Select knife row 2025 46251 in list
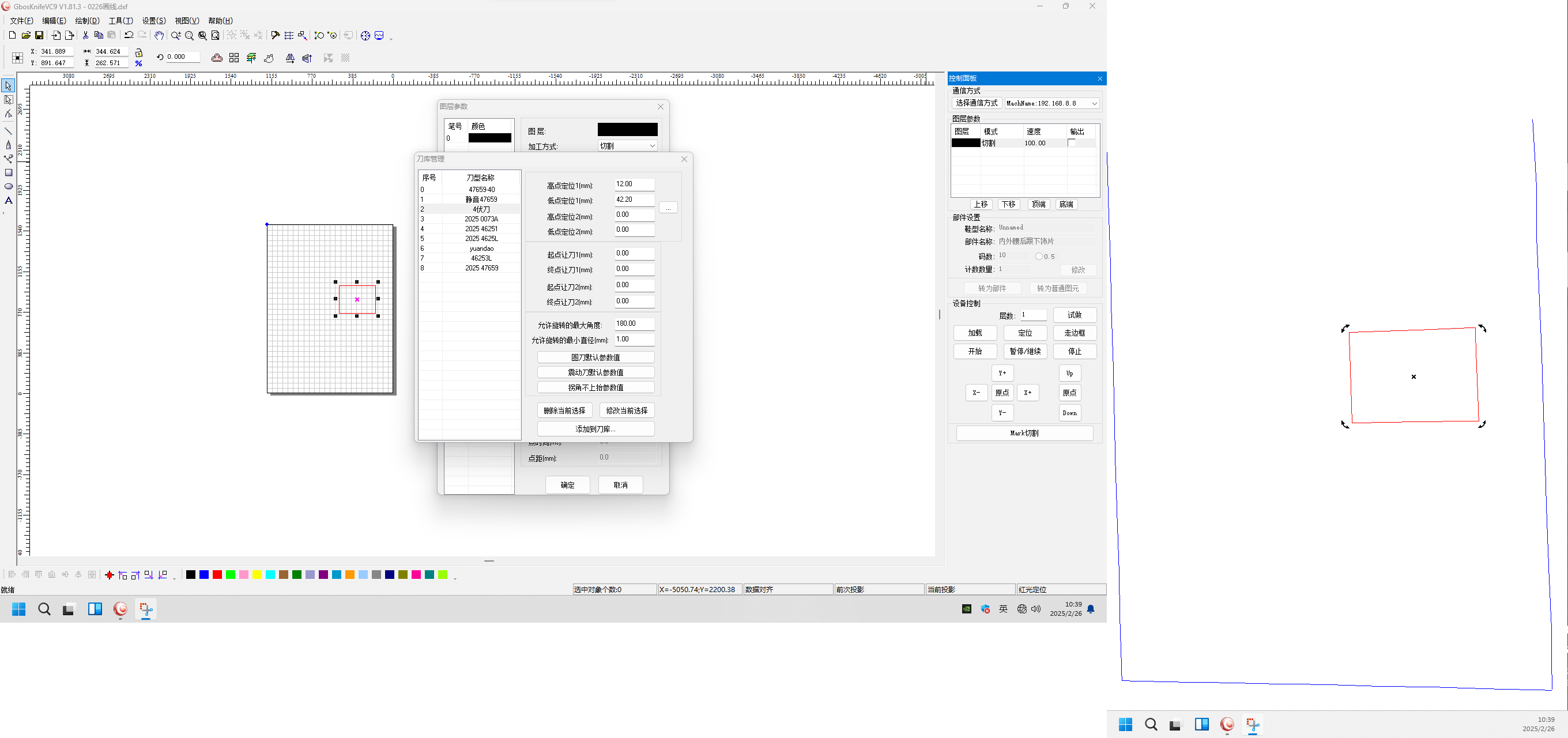Screen dimensions: 1568x738 [481, 228]
